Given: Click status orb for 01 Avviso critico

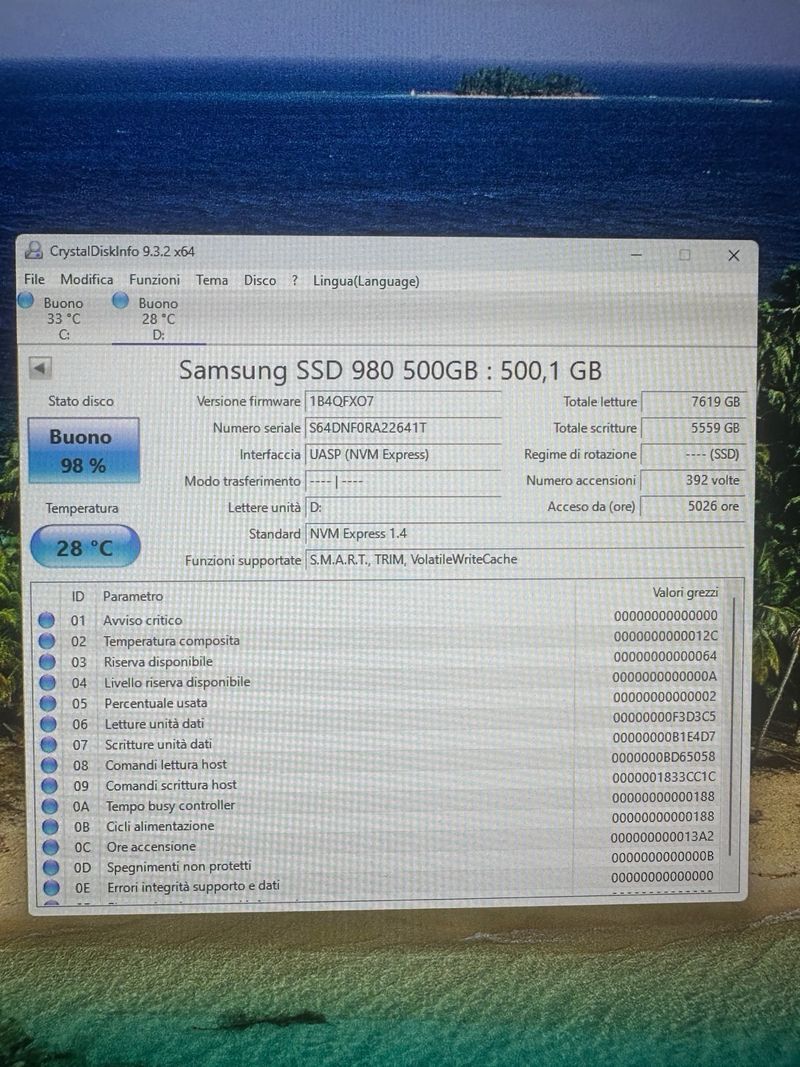Looking at the screenshot, I should point(46,620).
